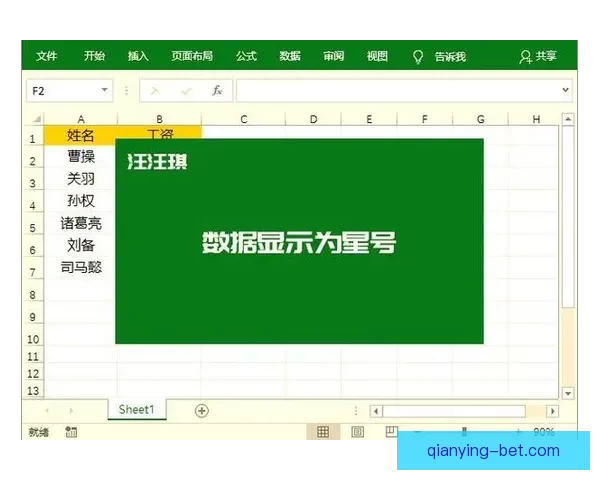Select the cell containing 姓名
The width and height of the screenshot is (600, 480).
point(81,136)
